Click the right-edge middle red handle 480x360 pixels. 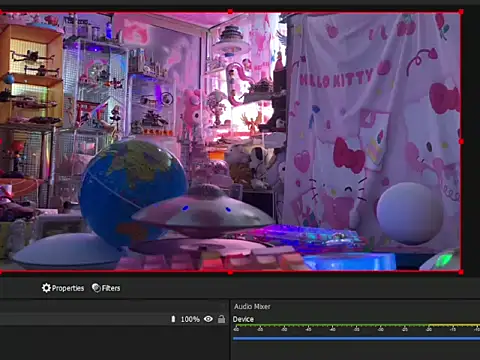click(462, 142)
